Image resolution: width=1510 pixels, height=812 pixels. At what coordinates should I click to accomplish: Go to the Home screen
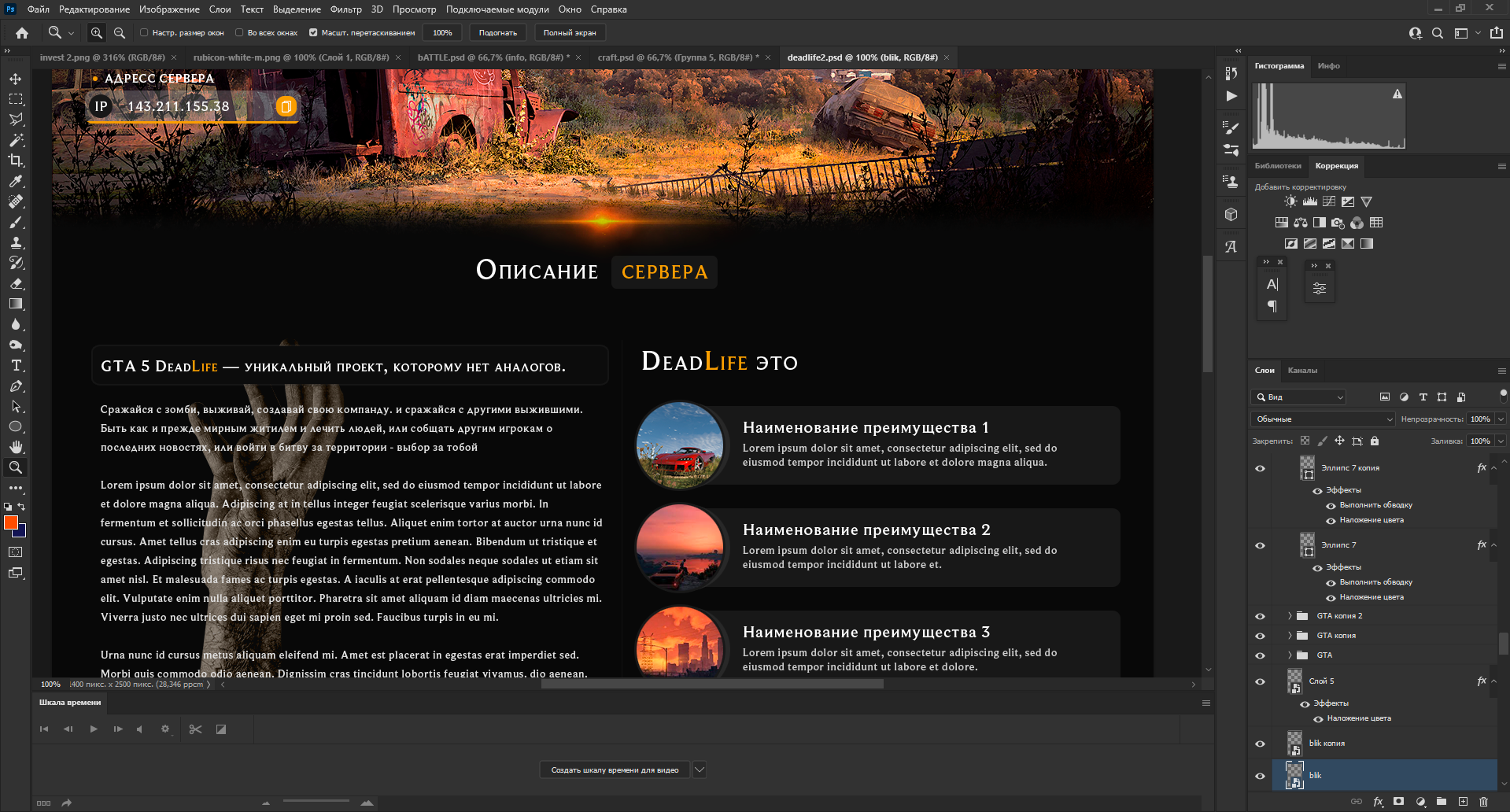click(x=22, y=33)
